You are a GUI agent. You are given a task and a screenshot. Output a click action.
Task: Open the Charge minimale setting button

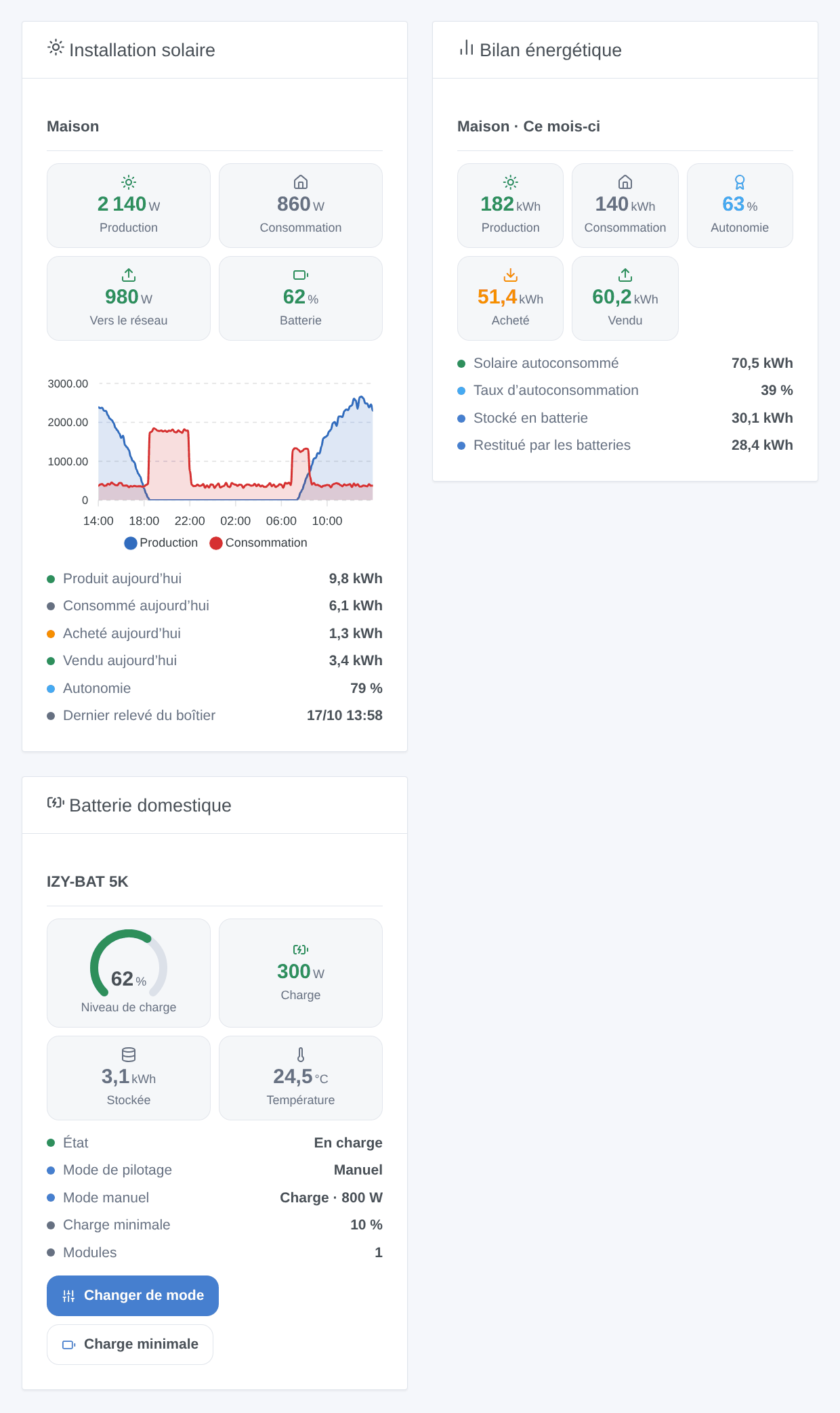[130, 1344]
